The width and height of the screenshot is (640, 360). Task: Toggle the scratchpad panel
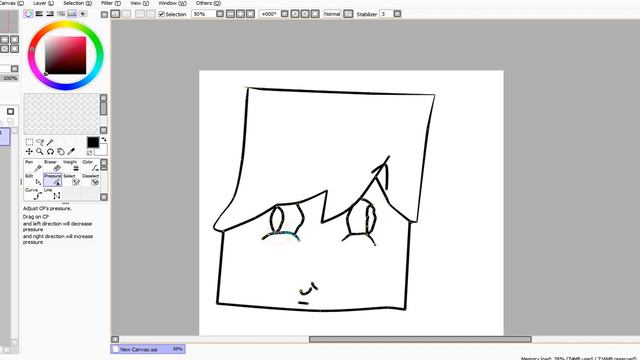pyautogui.click(x=83, y=14)
